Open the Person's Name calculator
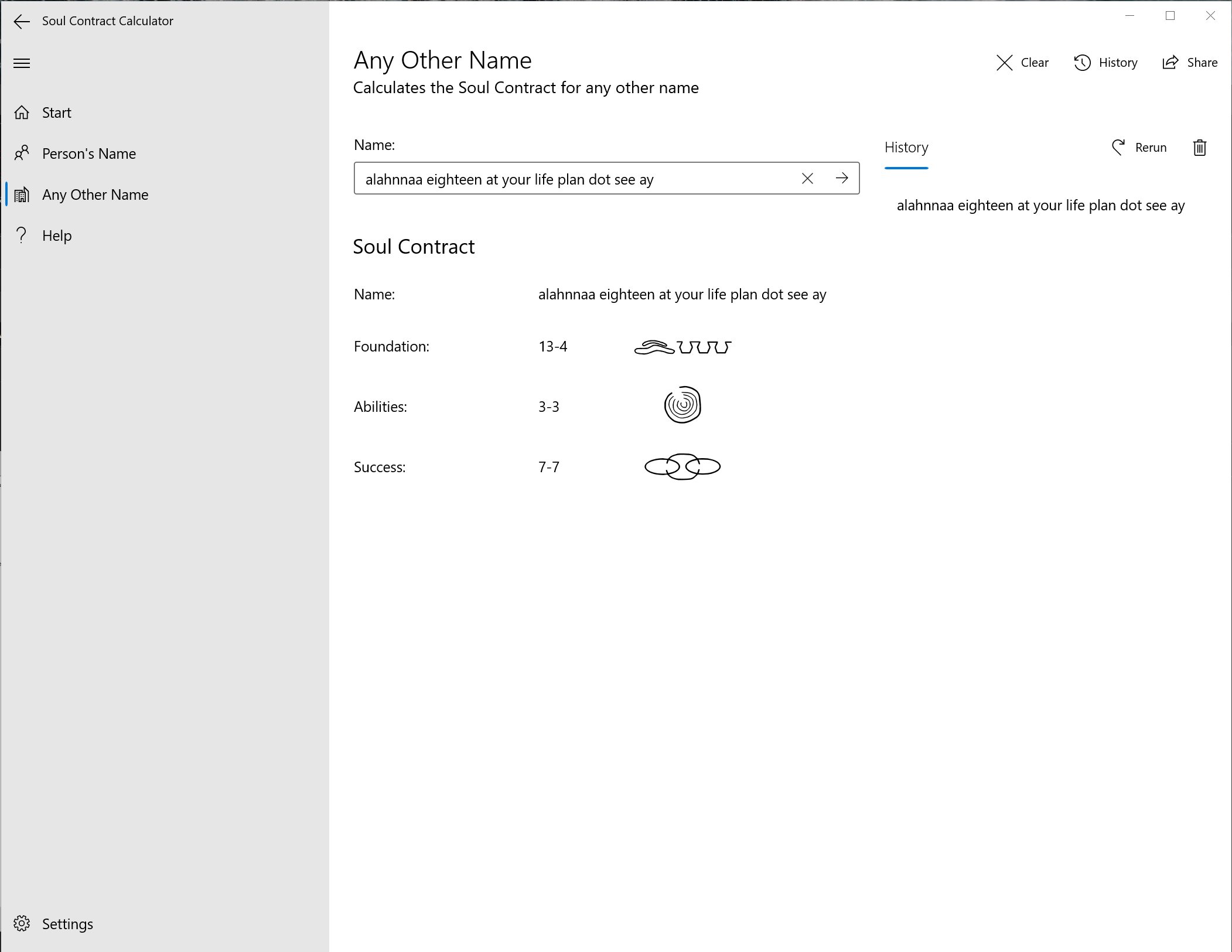This screenshot has height=952, width=1232. tap(88, 153)
